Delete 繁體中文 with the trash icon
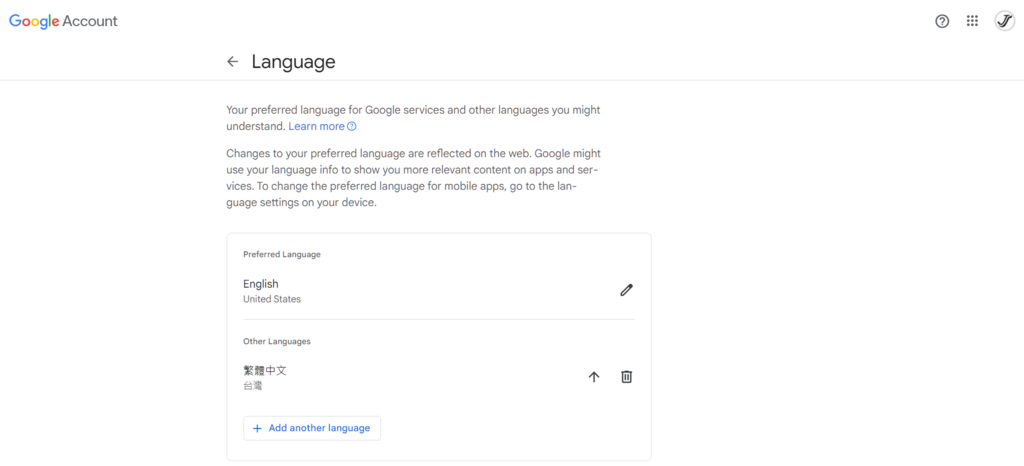 pyautogui.click(x=627, y=377)
